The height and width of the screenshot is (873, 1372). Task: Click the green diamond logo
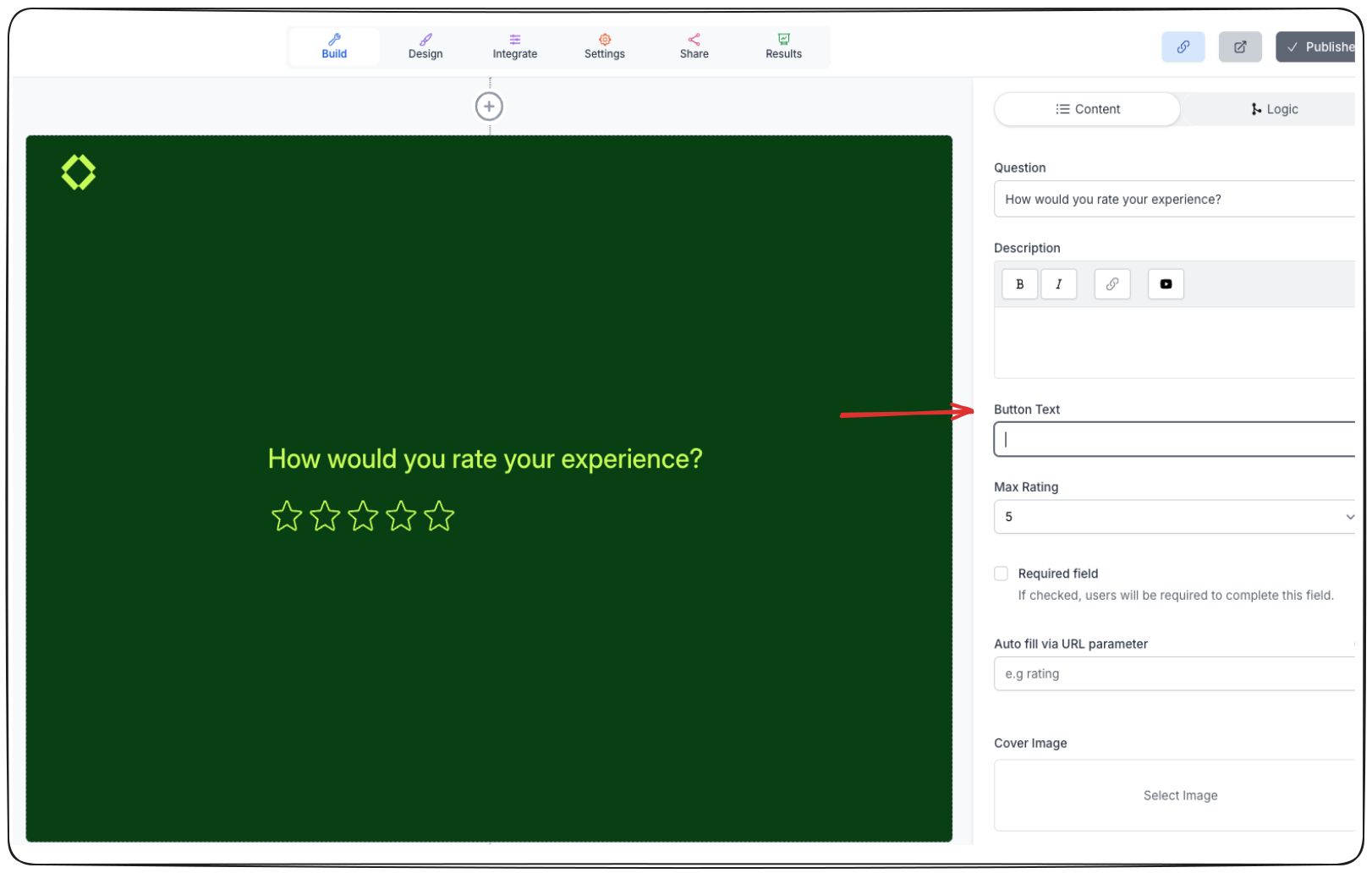[x=79, y=172]
